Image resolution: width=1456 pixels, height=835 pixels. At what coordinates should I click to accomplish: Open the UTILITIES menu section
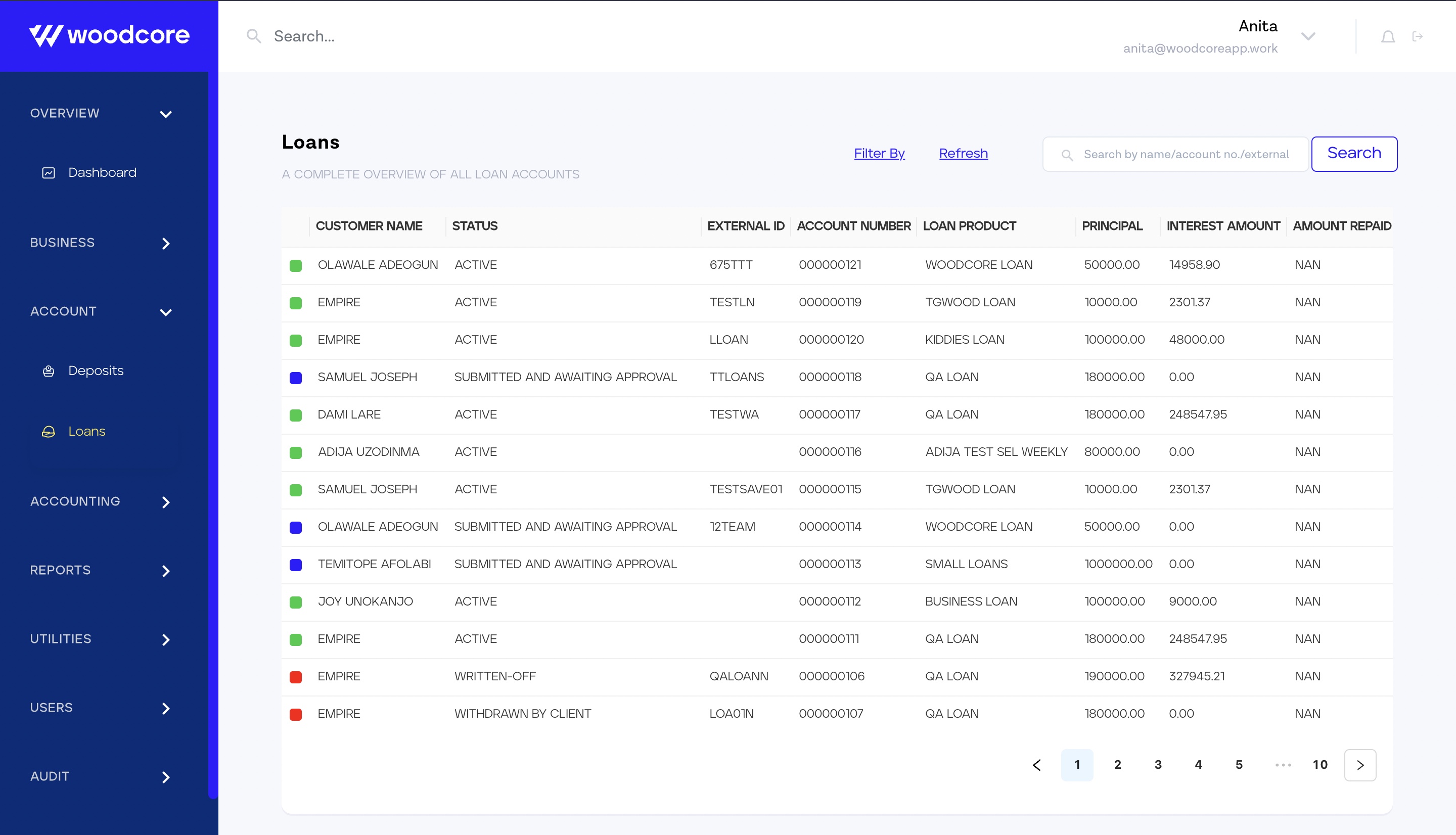pos(166,639)
